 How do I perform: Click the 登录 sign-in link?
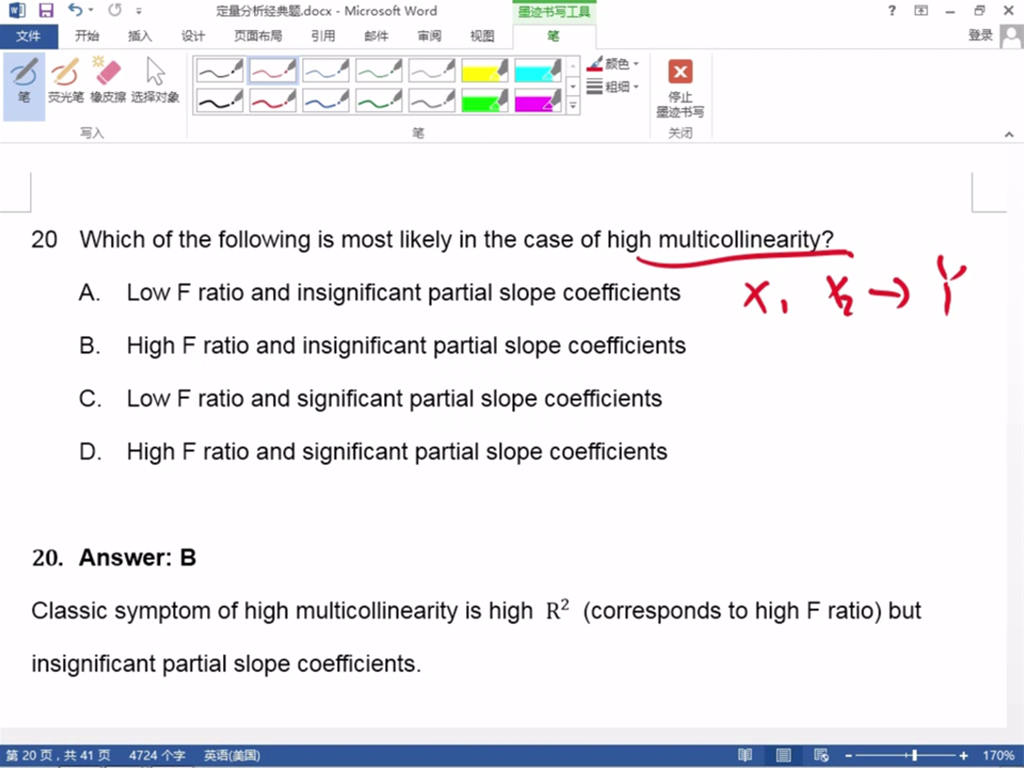coord(980,36)
